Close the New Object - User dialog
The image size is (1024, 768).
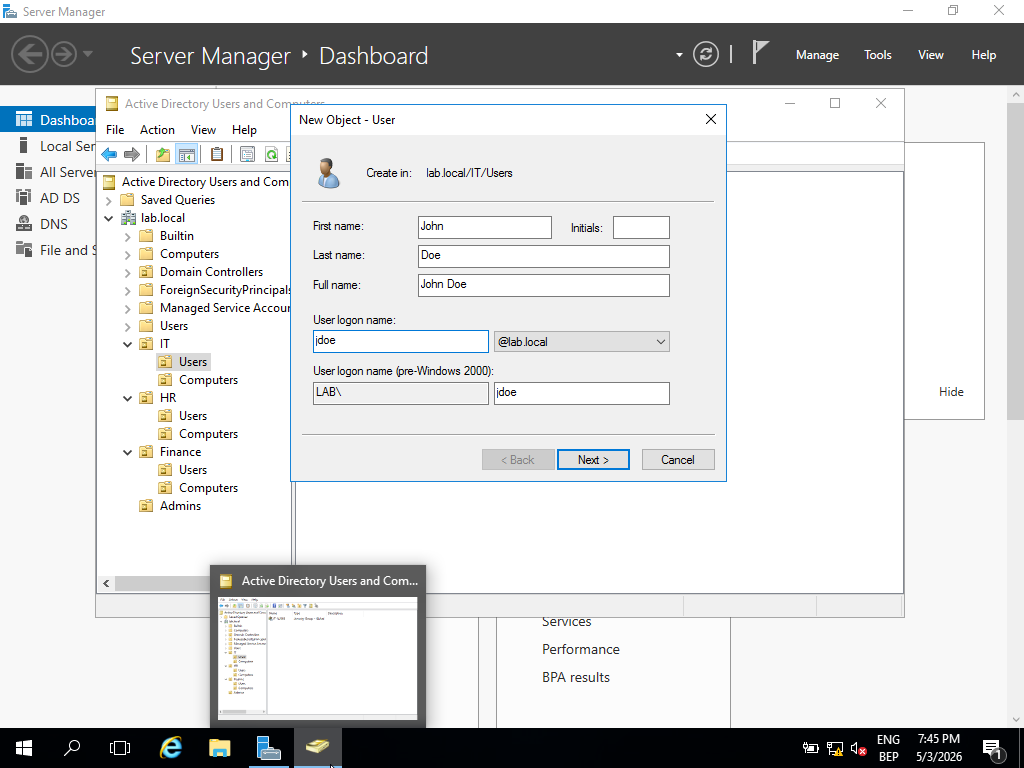pos(711,119)
